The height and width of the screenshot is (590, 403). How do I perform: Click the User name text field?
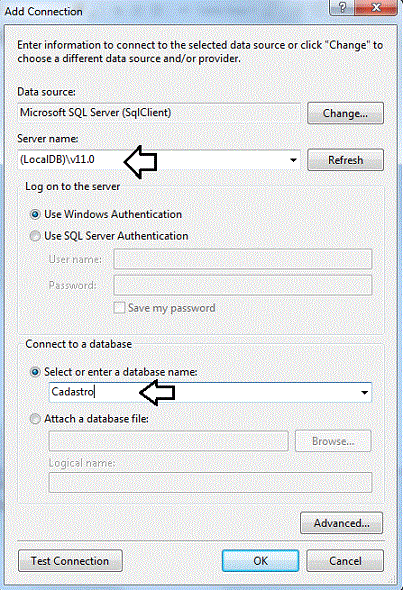[x=243, y=259]
